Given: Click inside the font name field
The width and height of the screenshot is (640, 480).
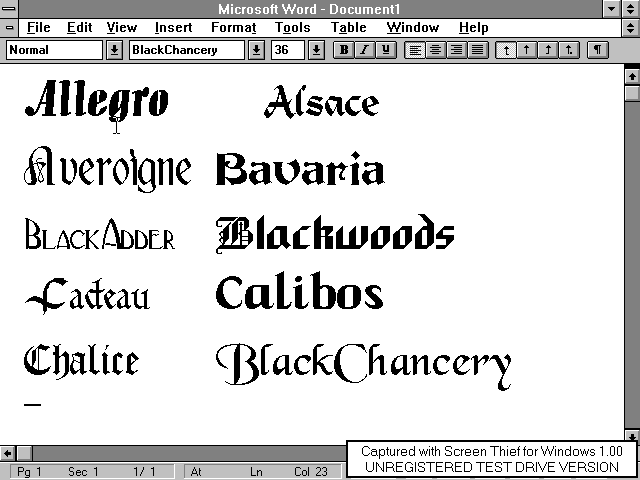Looking at the screenshot, I should coord(187,49).
